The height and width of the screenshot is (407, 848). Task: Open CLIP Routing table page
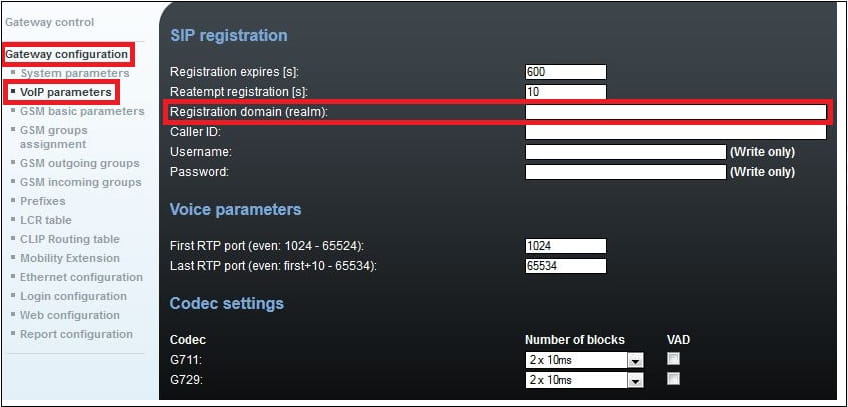(70, 239)
